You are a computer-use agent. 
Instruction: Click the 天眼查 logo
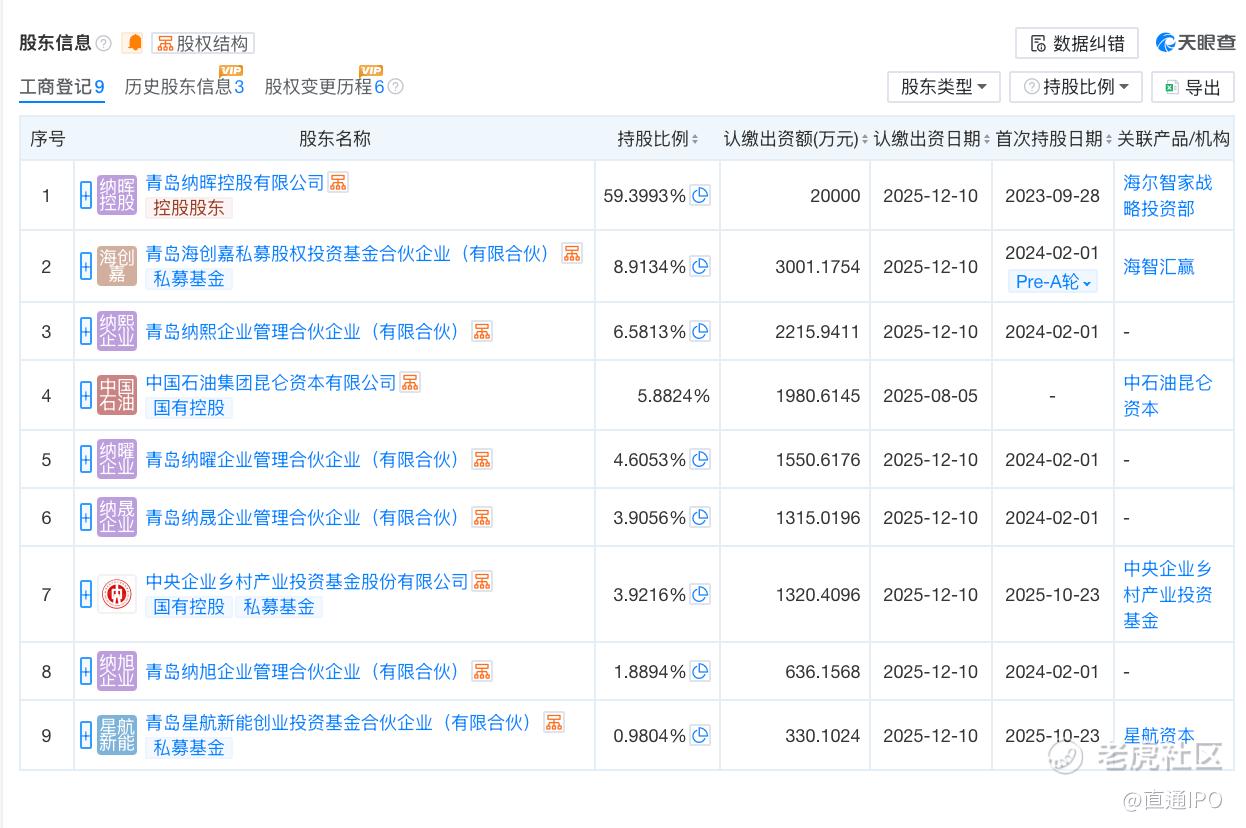click(1195, 43)
